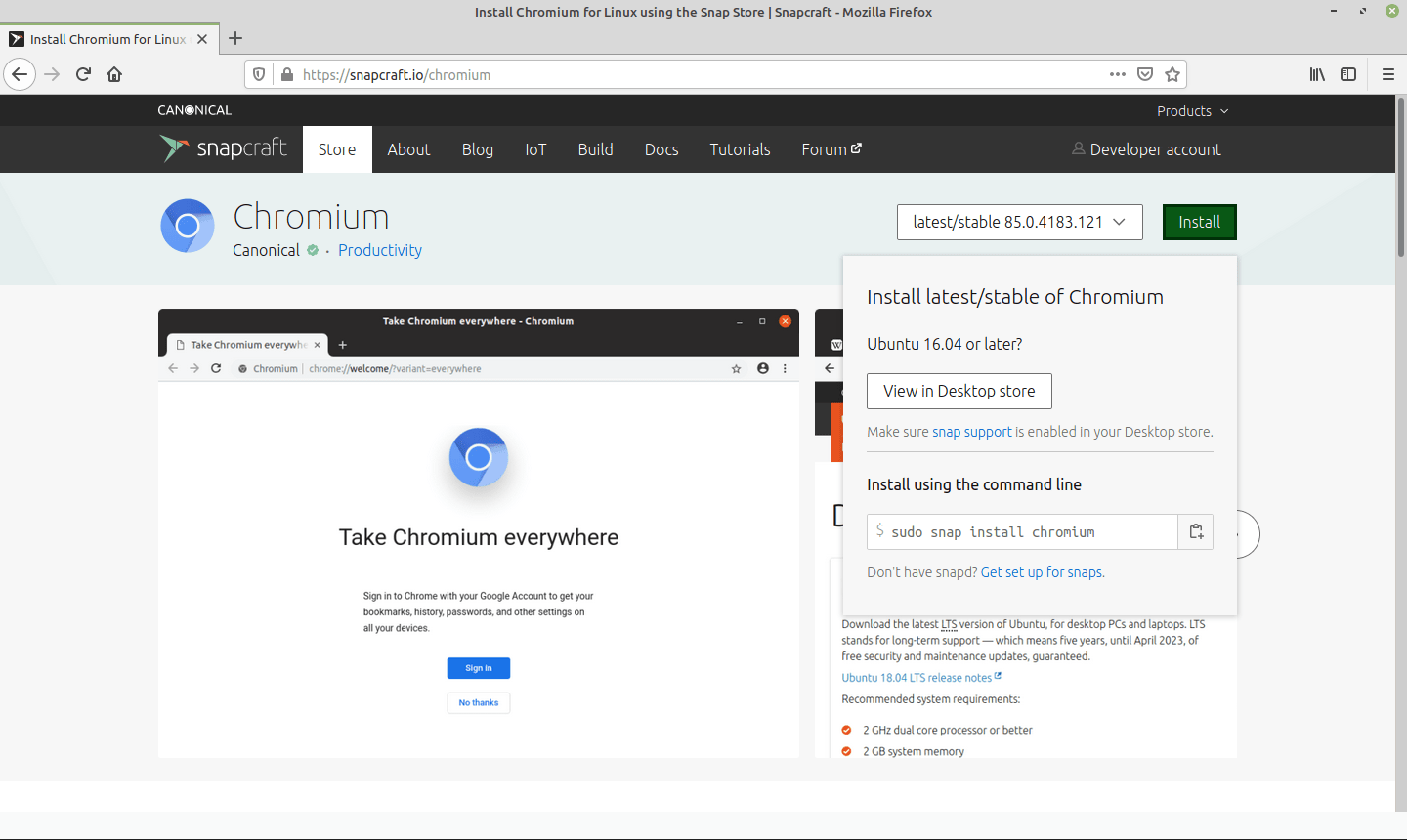Select the Store tab
Image resolution: width=1407 pixels, height=840 pixels.
pyautogui.click(x=337, y=149)
